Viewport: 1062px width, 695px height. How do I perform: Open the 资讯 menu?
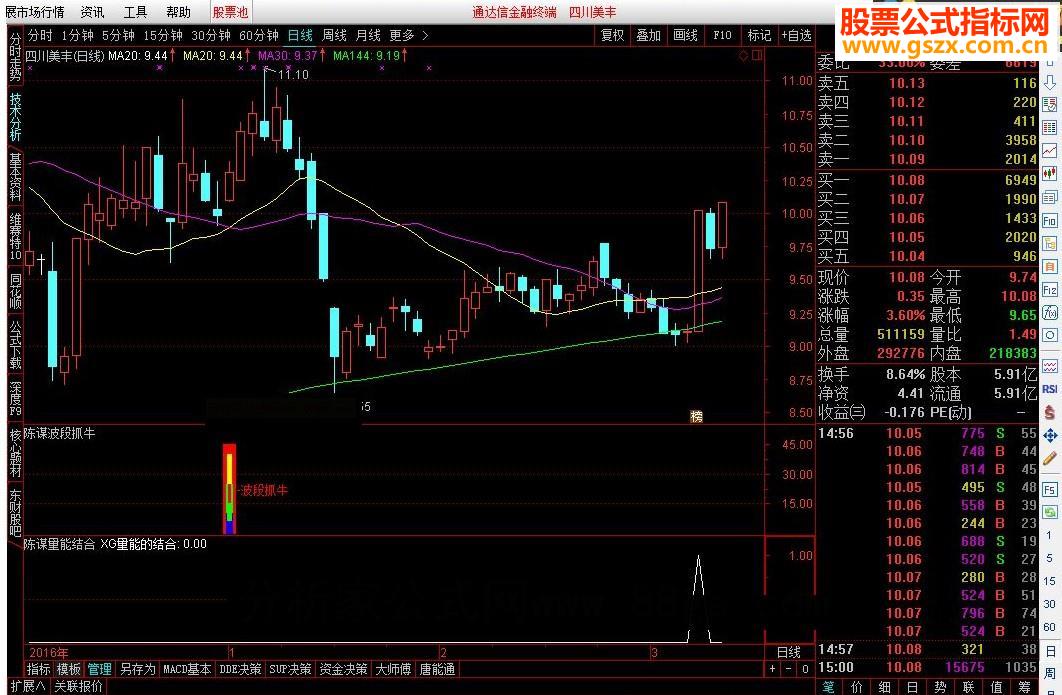(x=92, y=12)
